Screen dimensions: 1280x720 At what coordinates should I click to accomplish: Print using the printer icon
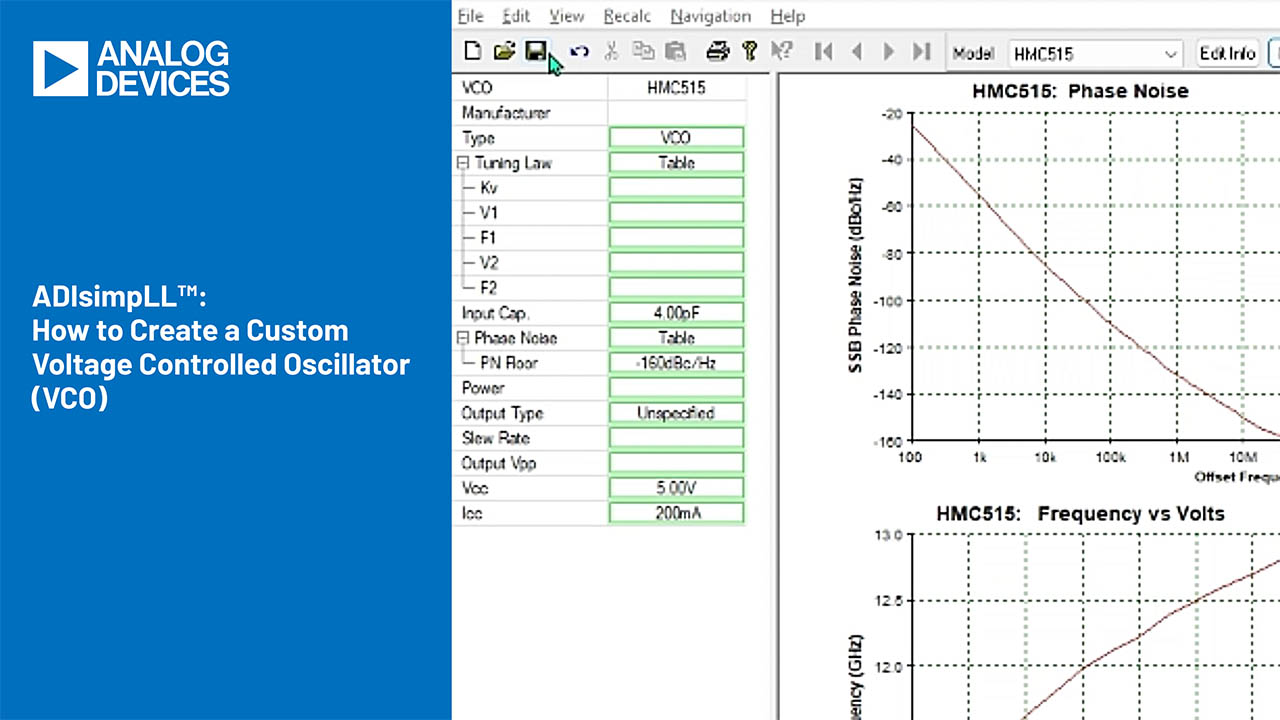[x=718, y=52]
